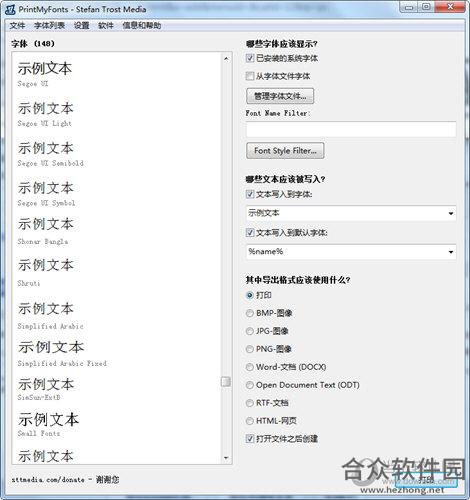Select the RTF-文档 export option
This screenshot has height=500, width=470.
pyautogui.click(x=250, y=403)
